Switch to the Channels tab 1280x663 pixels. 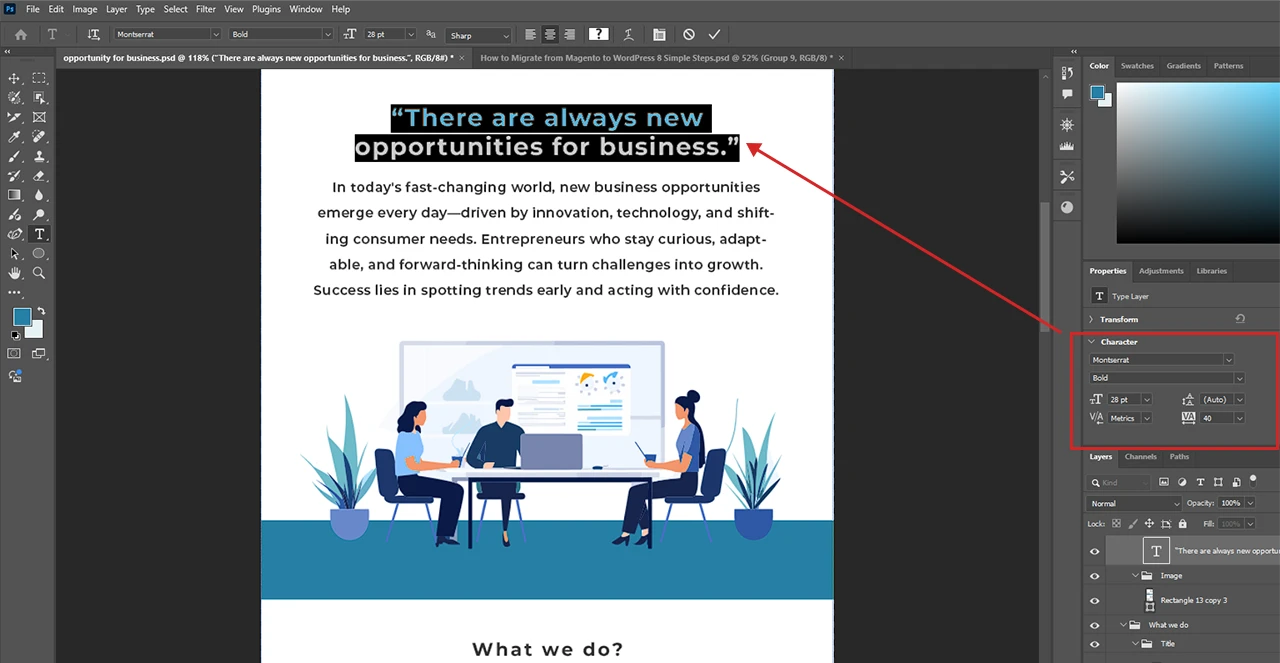tap(1140, 456)
